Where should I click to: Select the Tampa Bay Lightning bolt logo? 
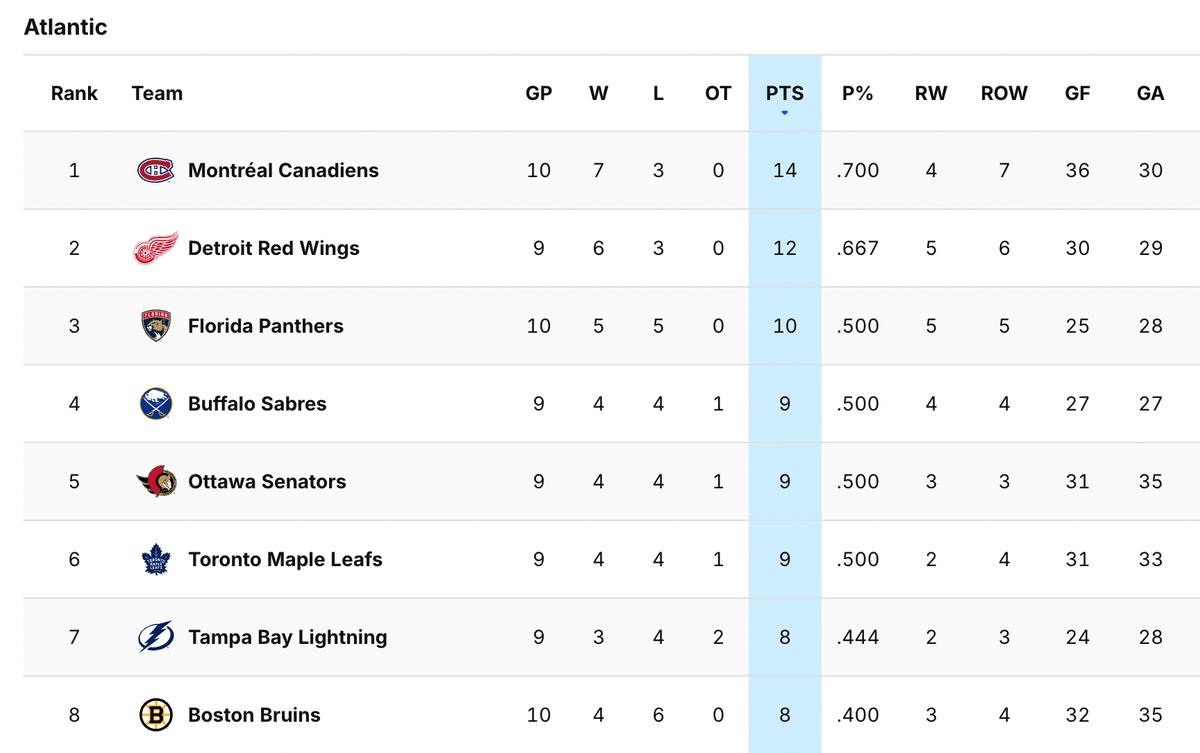[155, 636]
